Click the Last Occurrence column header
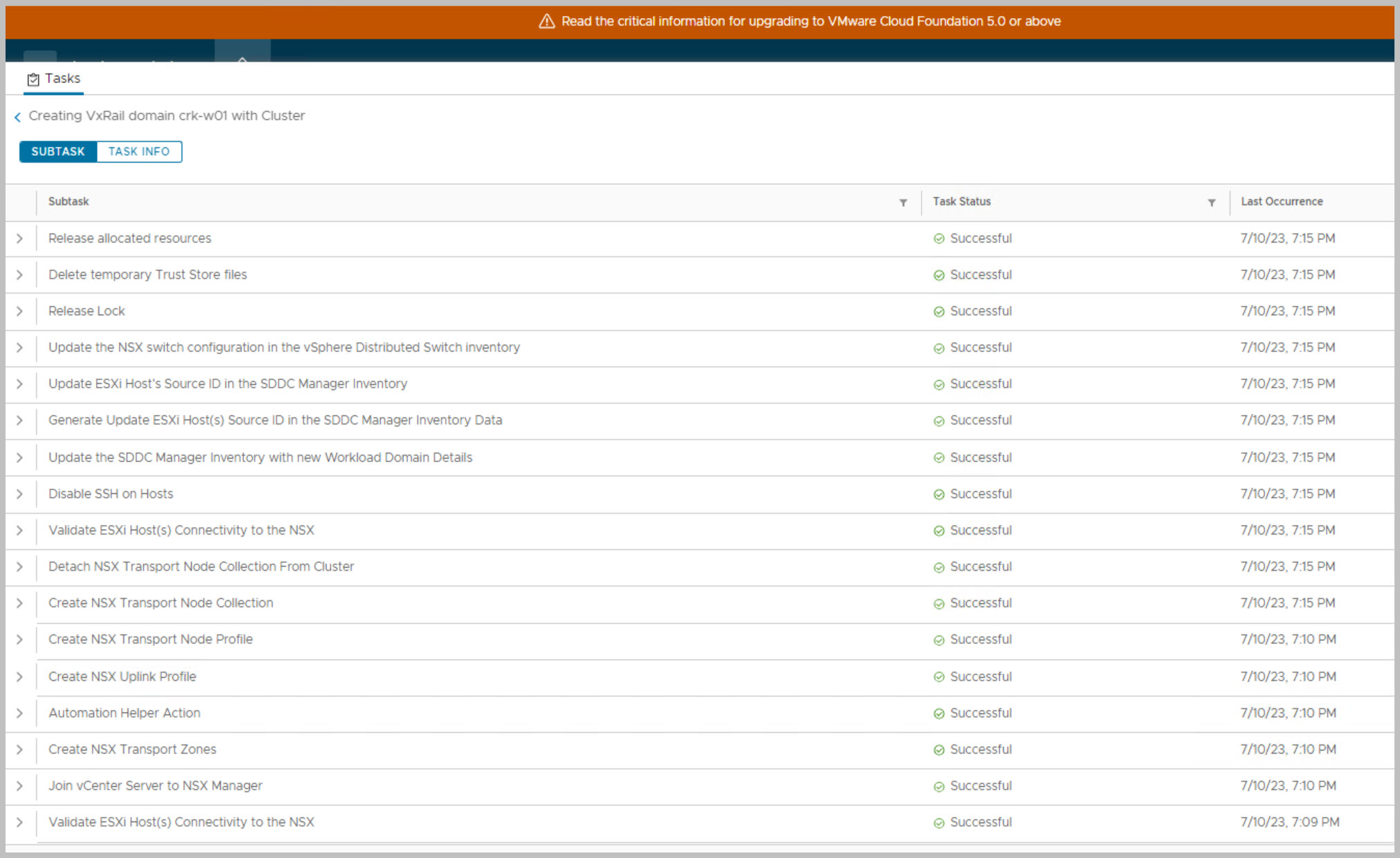 pyautogui.click(x=1281, y=202)
